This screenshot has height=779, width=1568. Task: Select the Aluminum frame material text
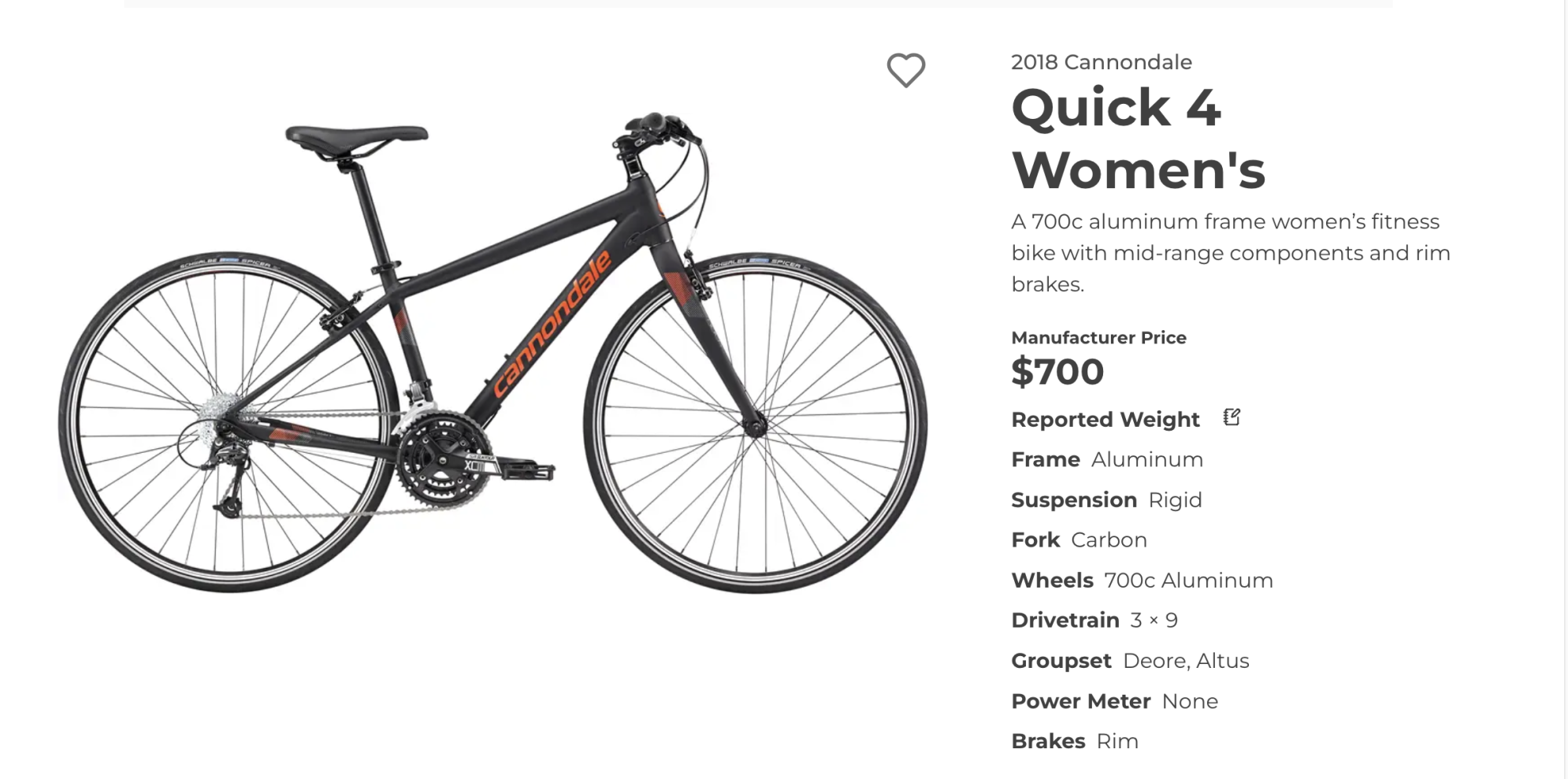(x=1146, y=459)
